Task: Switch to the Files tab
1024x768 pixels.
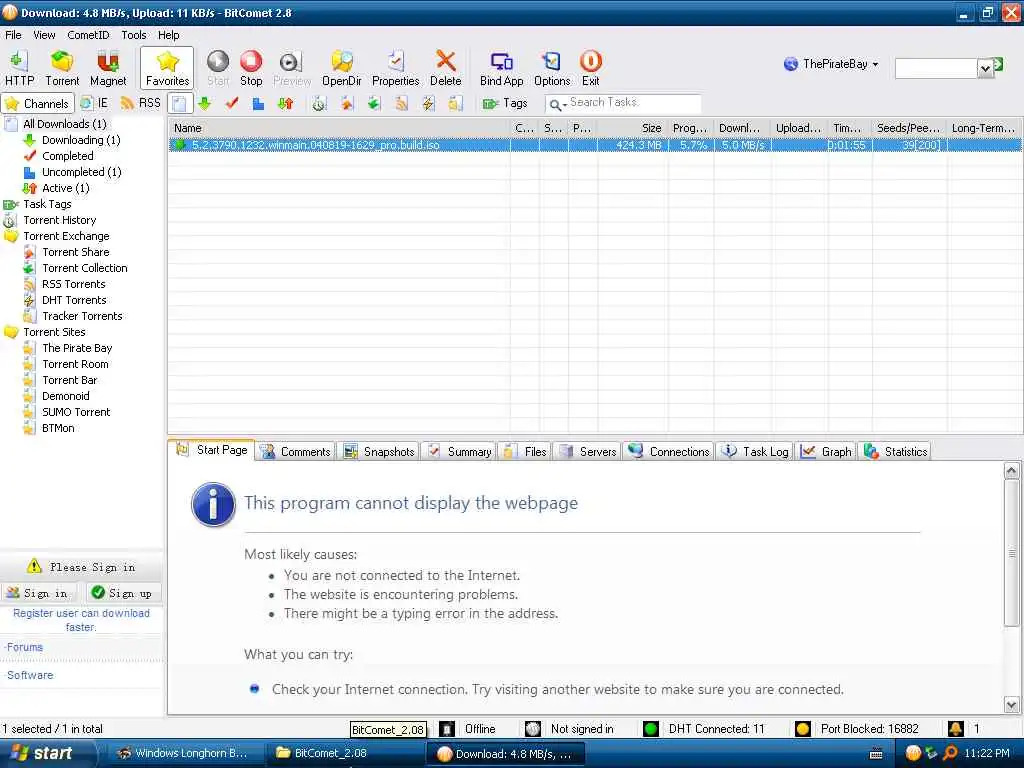Action: 526,451
